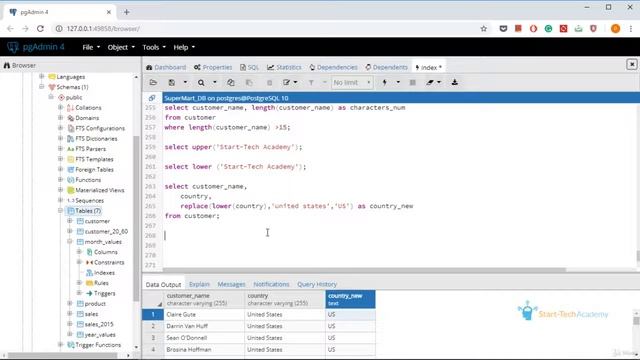Image resolution: width=640 pixels, height=360 pixels.
Task: Click the query editor horizontal scrollbar
Action: [364, 270]
